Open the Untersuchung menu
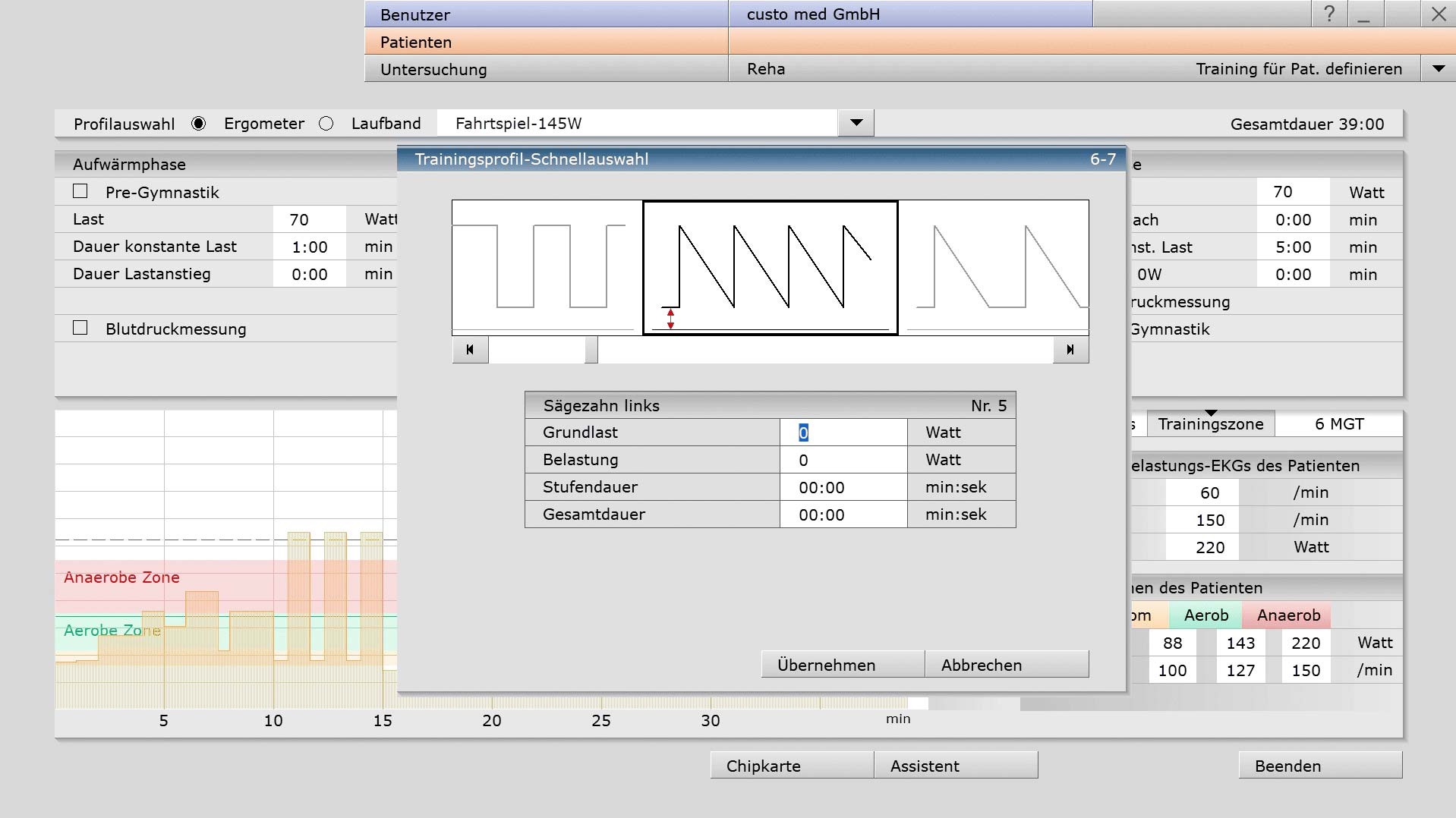1456x818 pixels. [x=547, y=69]
